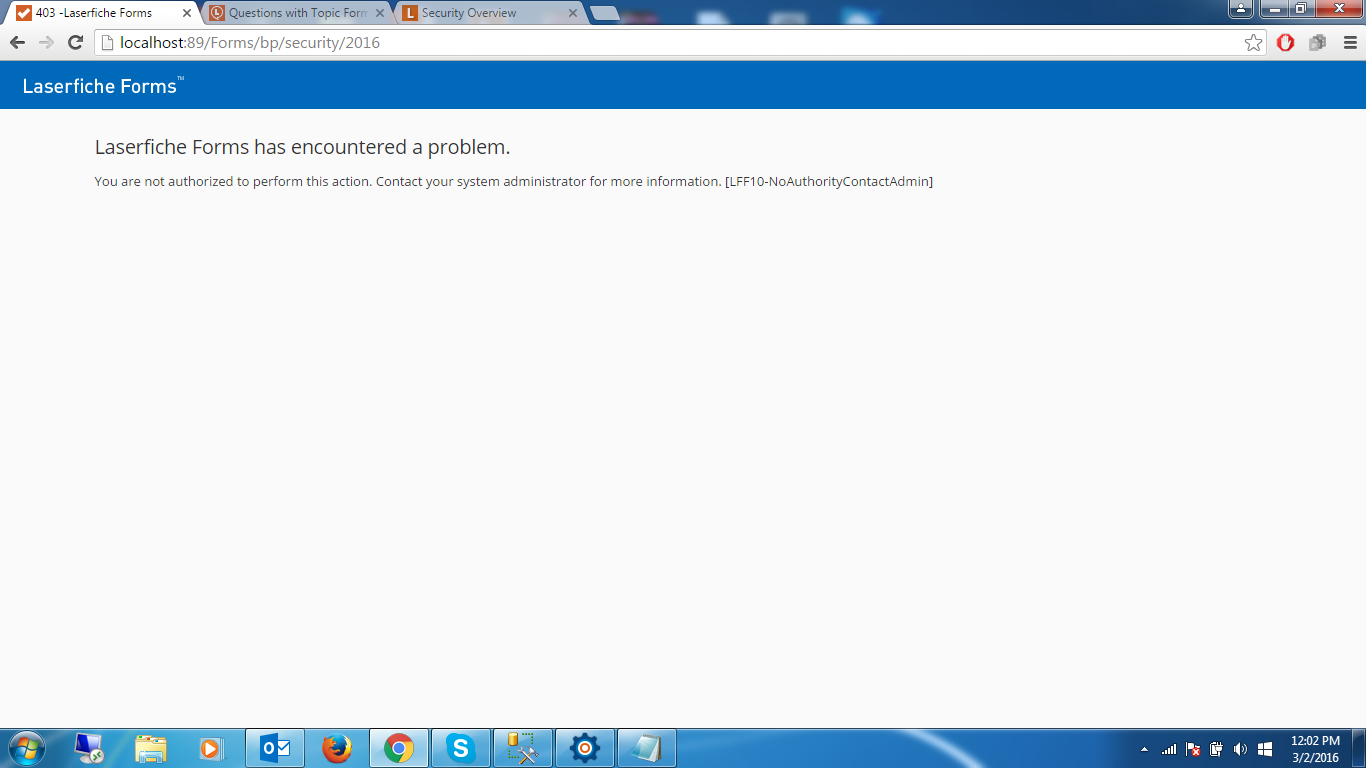1366x768 pixels.
Task: Minimize the Chrome window
Action: click(1273, 9)
